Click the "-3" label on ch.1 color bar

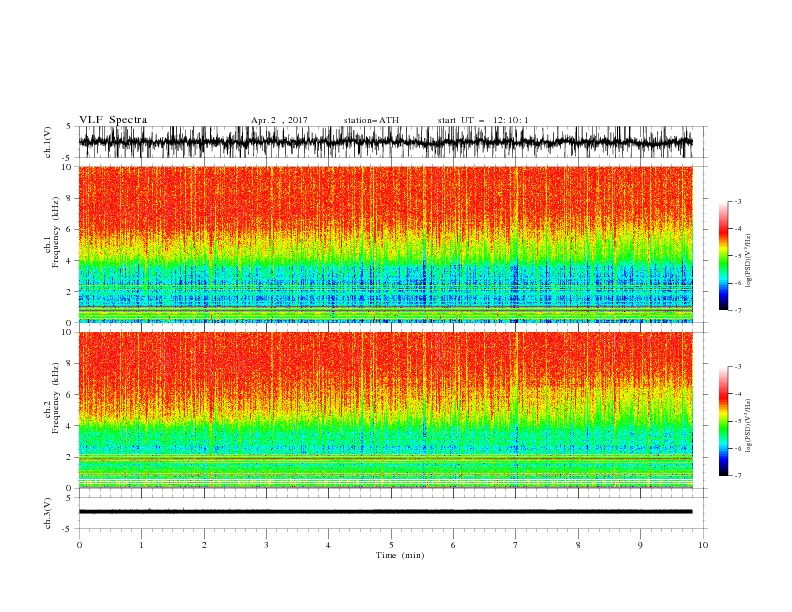(x=737, y=202)
